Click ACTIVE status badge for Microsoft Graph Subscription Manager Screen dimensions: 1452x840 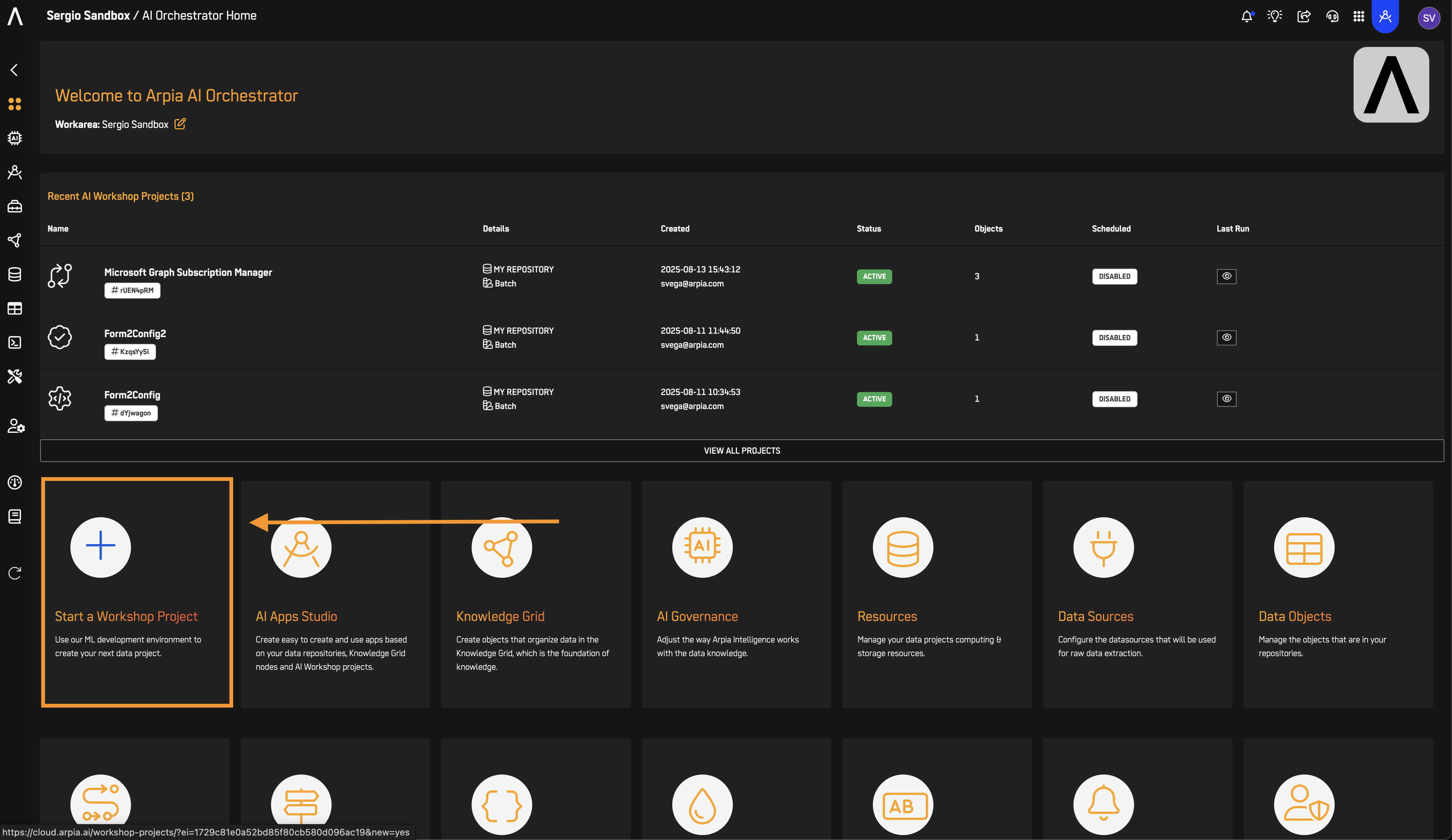[x=874, y=277]
